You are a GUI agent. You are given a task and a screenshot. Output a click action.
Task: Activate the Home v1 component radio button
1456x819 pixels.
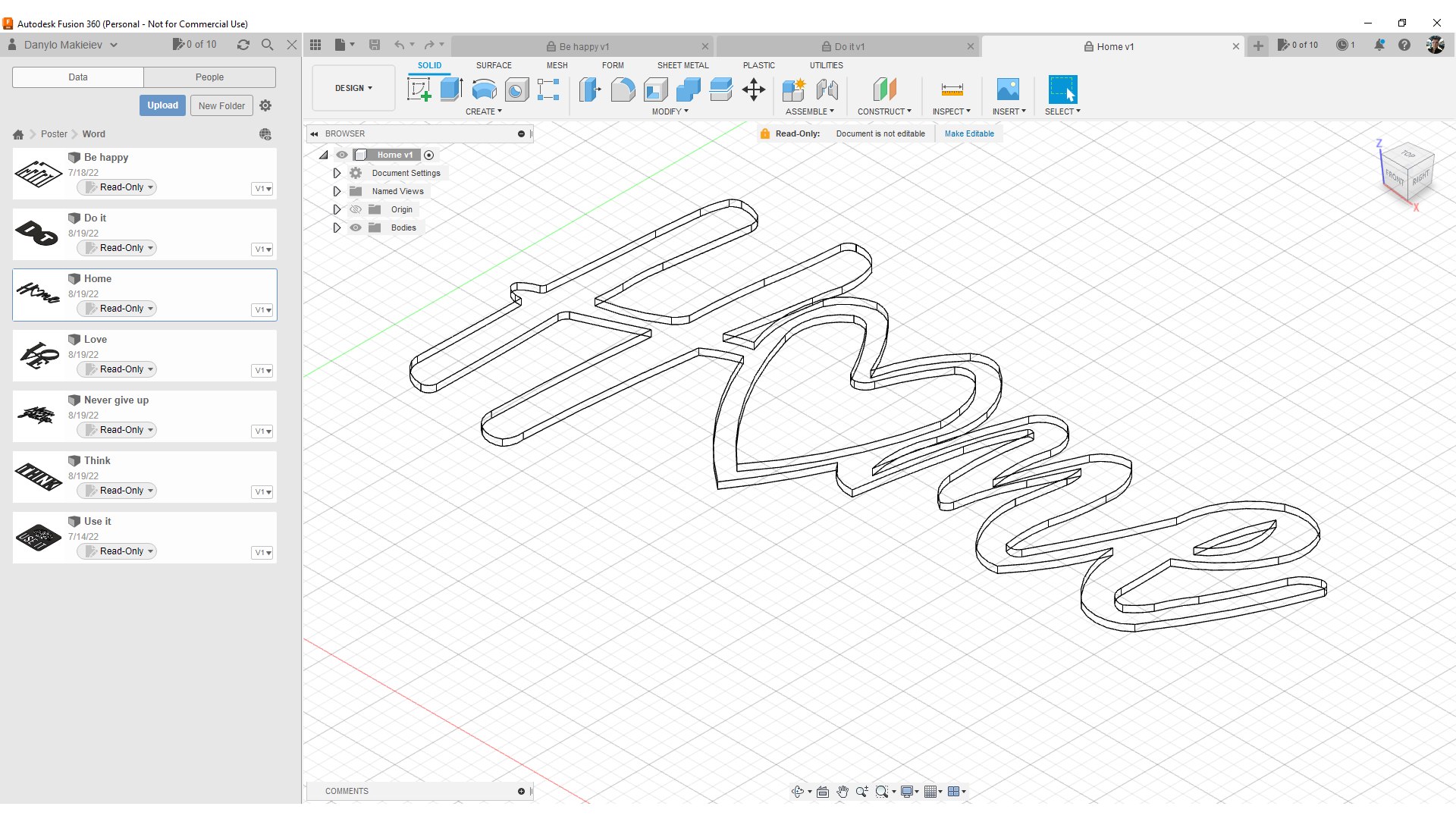point(429,155)
